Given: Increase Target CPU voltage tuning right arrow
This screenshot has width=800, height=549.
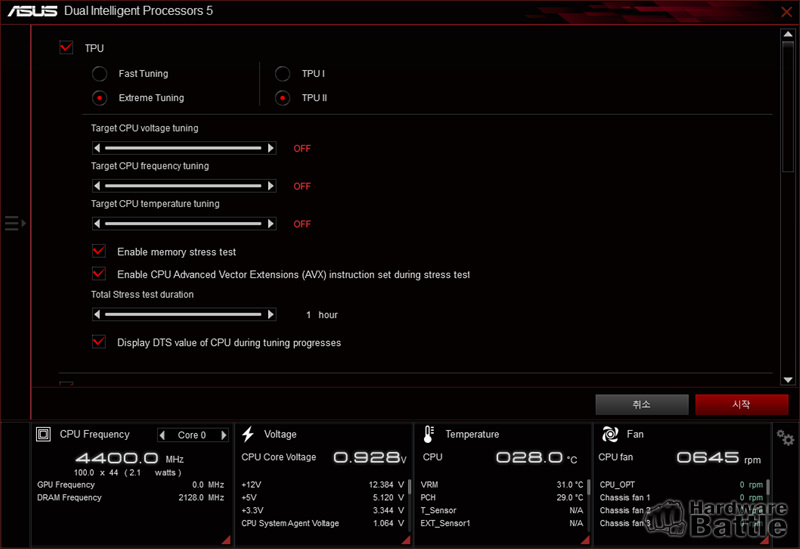Looking at the screenshot, I should (271, 148).
